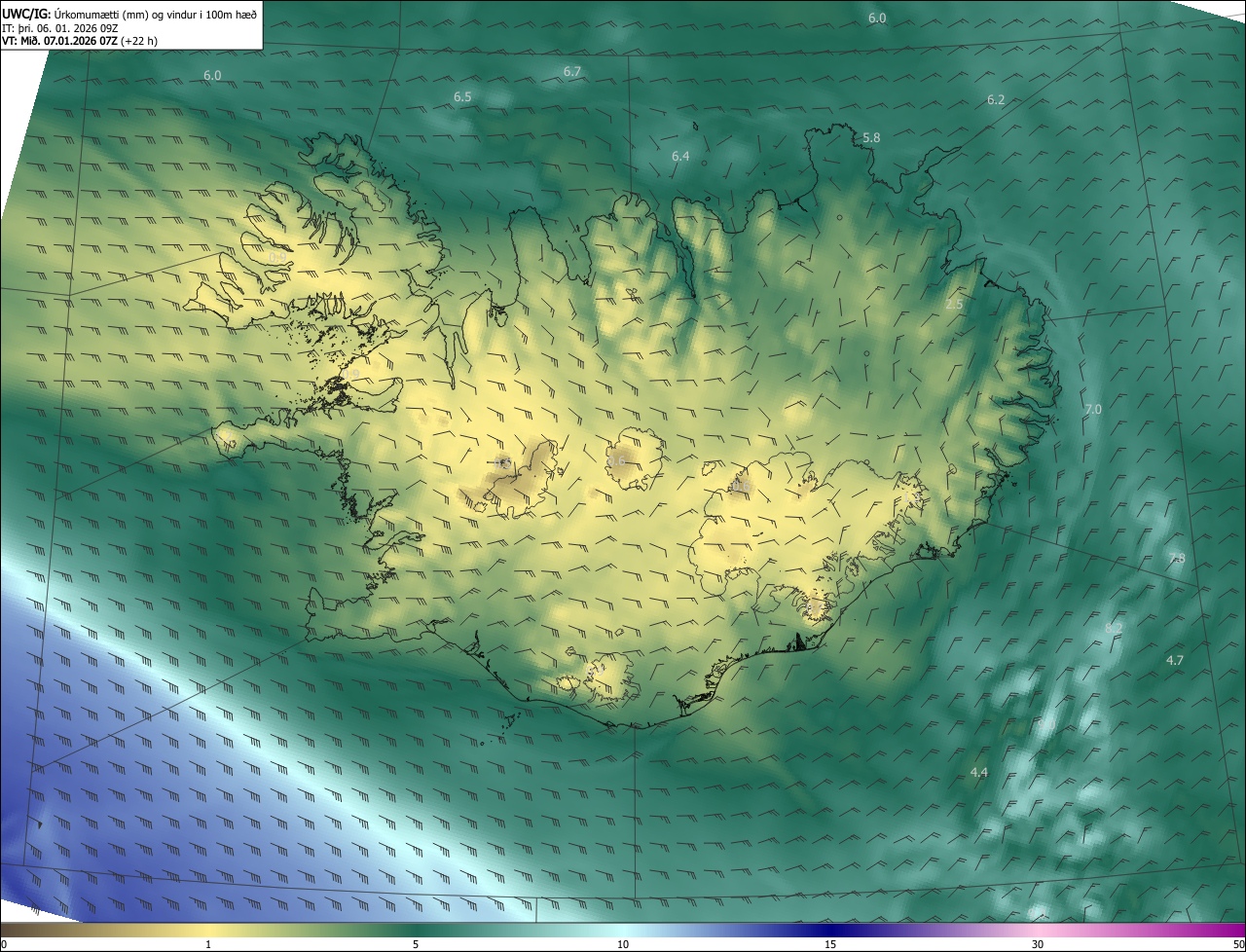The width and height of the screenshot is (1246, 952).
Task: Click the 5 tick label on the color scale
Action: click(x=416, y=944)
